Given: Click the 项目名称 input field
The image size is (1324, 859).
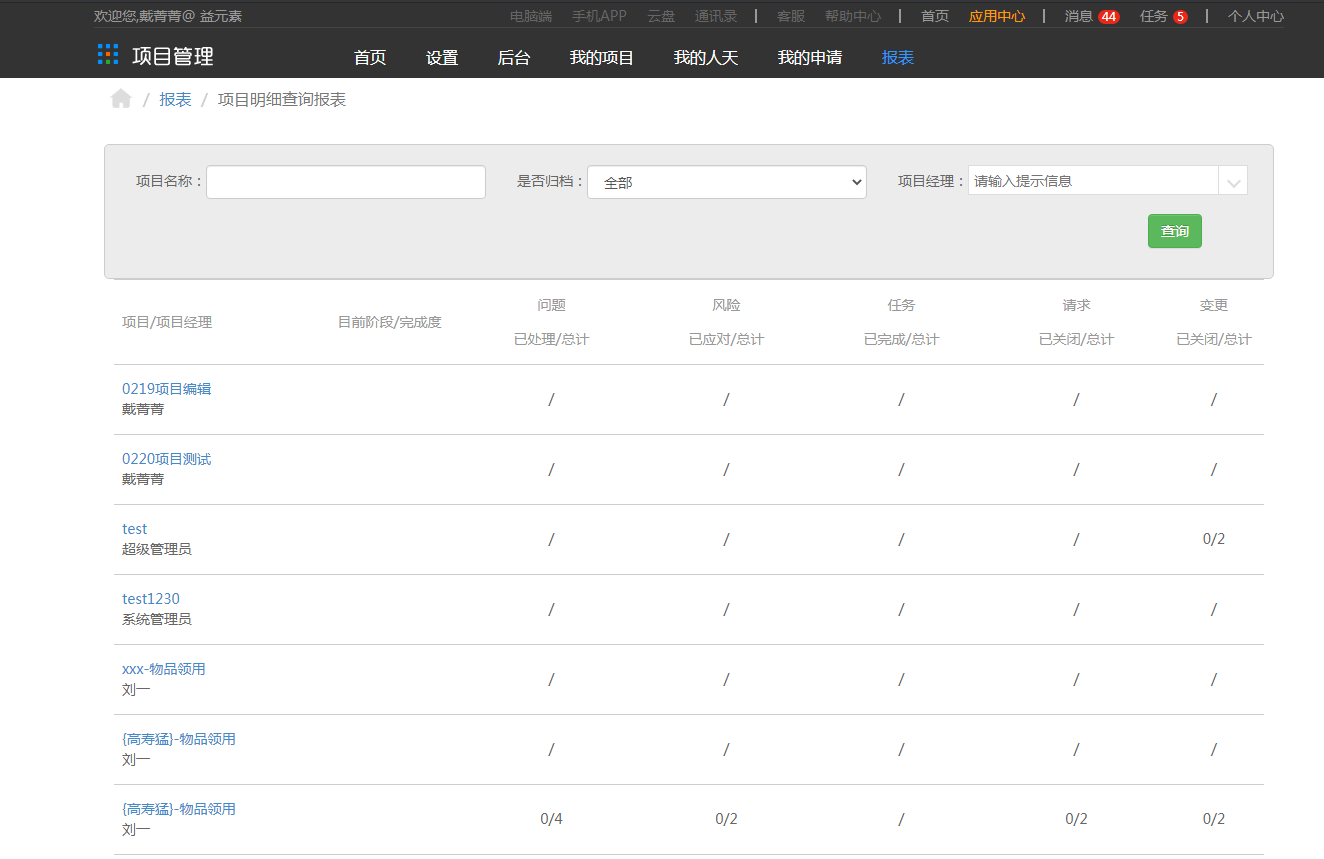Looking at the screenshot, I should click(x=346, y=182).
